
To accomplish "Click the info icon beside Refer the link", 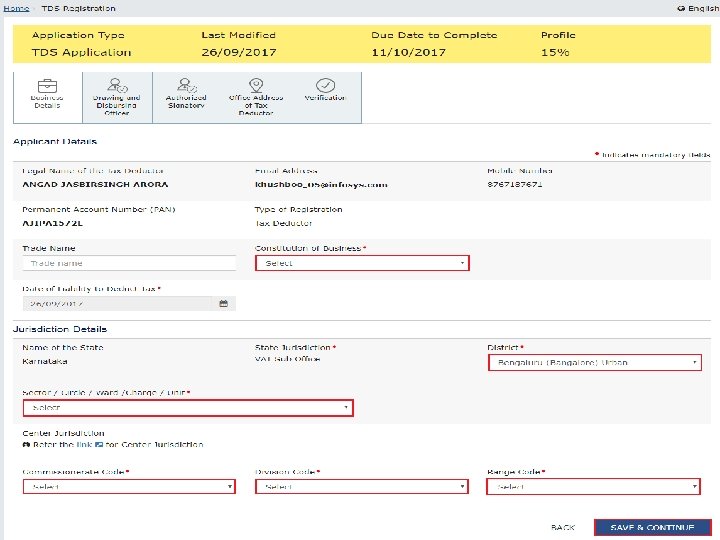I will pyautogui.click(x=26, y=444).
